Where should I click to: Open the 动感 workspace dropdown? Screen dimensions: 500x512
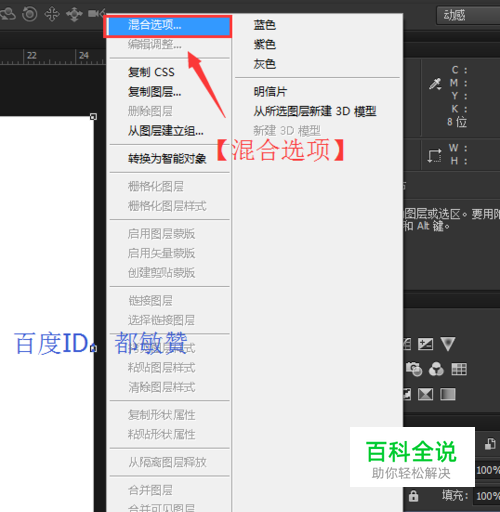tap(468, 15)
